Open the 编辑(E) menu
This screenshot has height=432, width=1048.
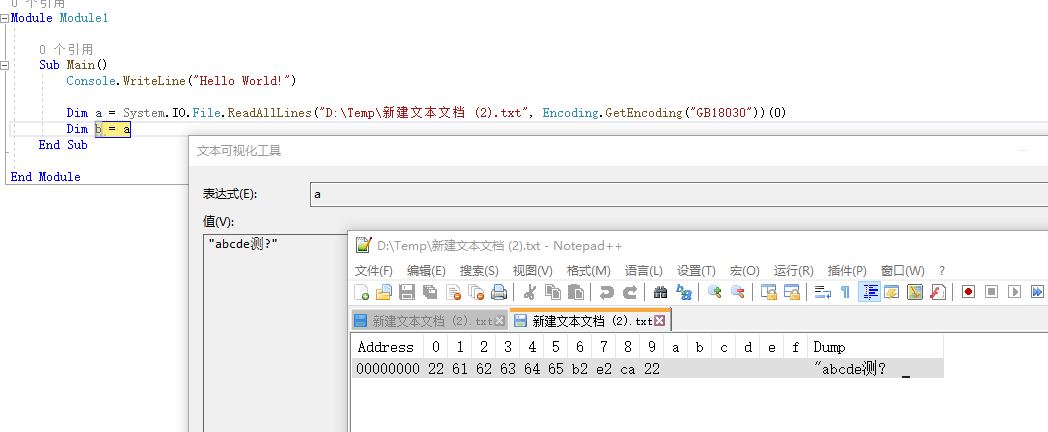(x=426, y=271)
